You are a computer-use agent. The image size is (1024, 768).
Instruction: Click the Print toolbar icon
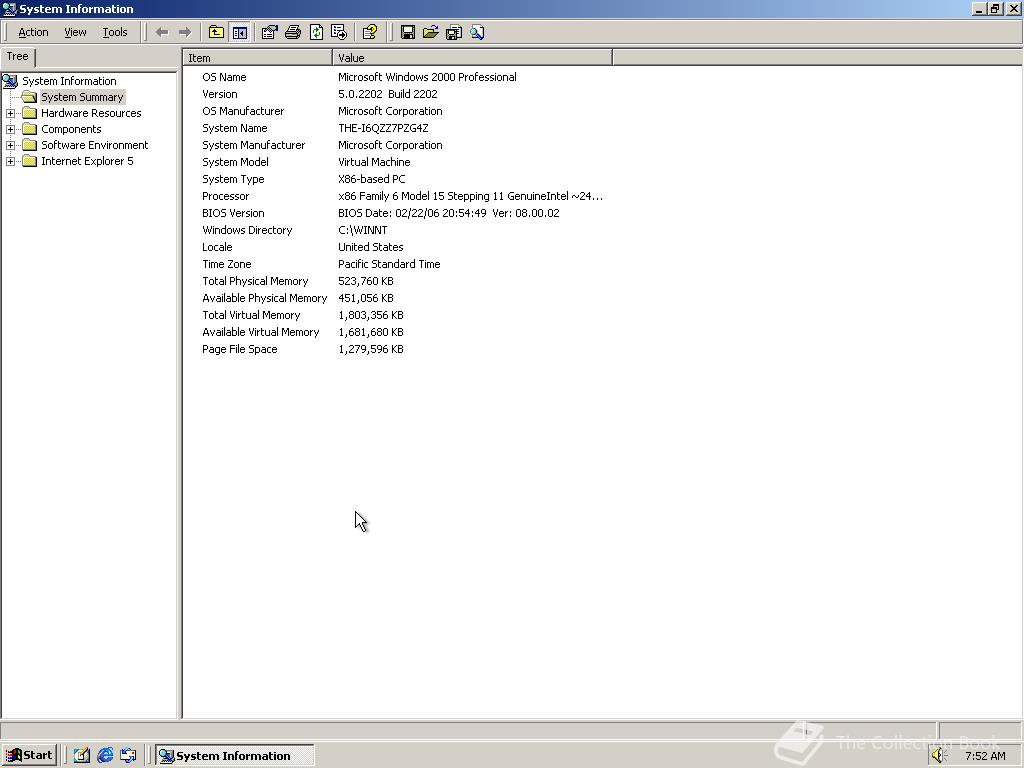293,32
